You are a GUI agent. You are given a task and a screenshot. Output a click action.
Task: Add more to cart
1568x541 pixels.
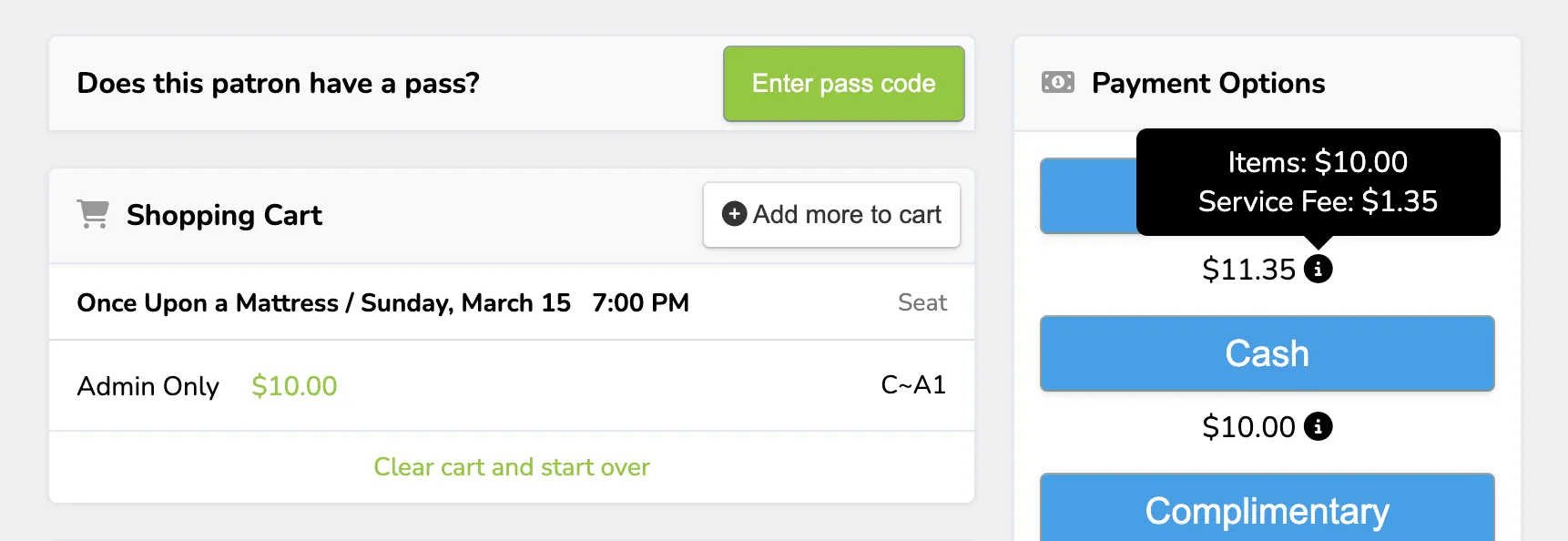coord(831,215)
